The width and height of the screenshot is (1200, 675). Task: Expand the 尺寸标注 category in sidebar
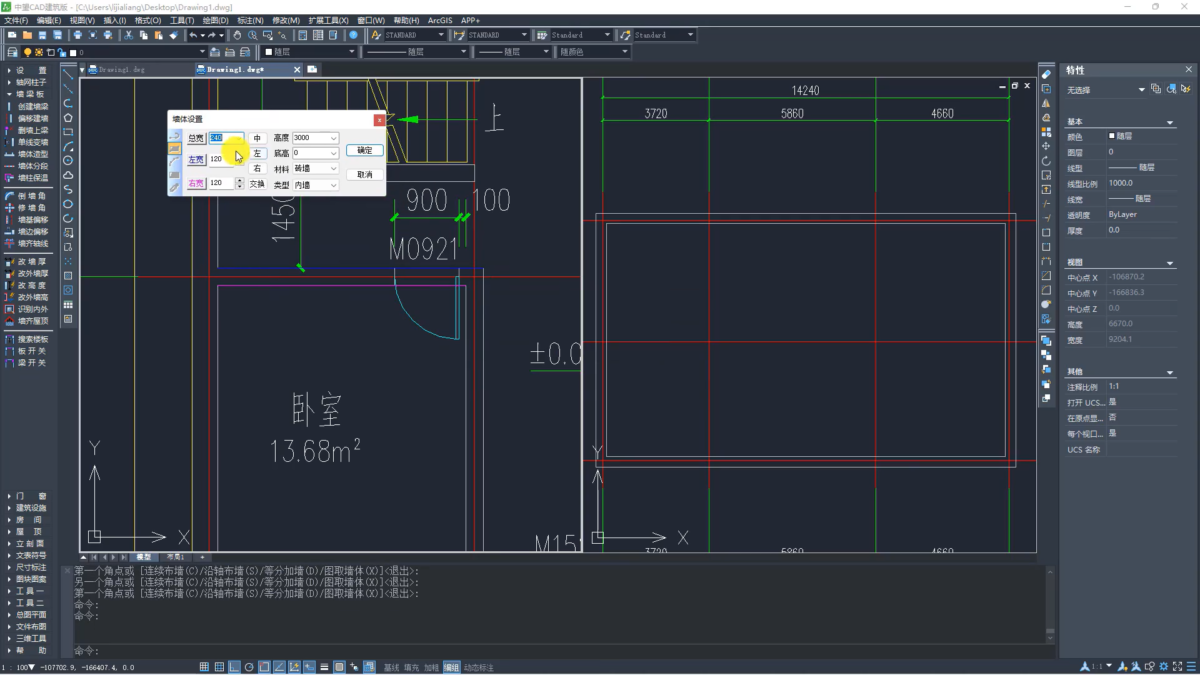(x=27, y=567)
